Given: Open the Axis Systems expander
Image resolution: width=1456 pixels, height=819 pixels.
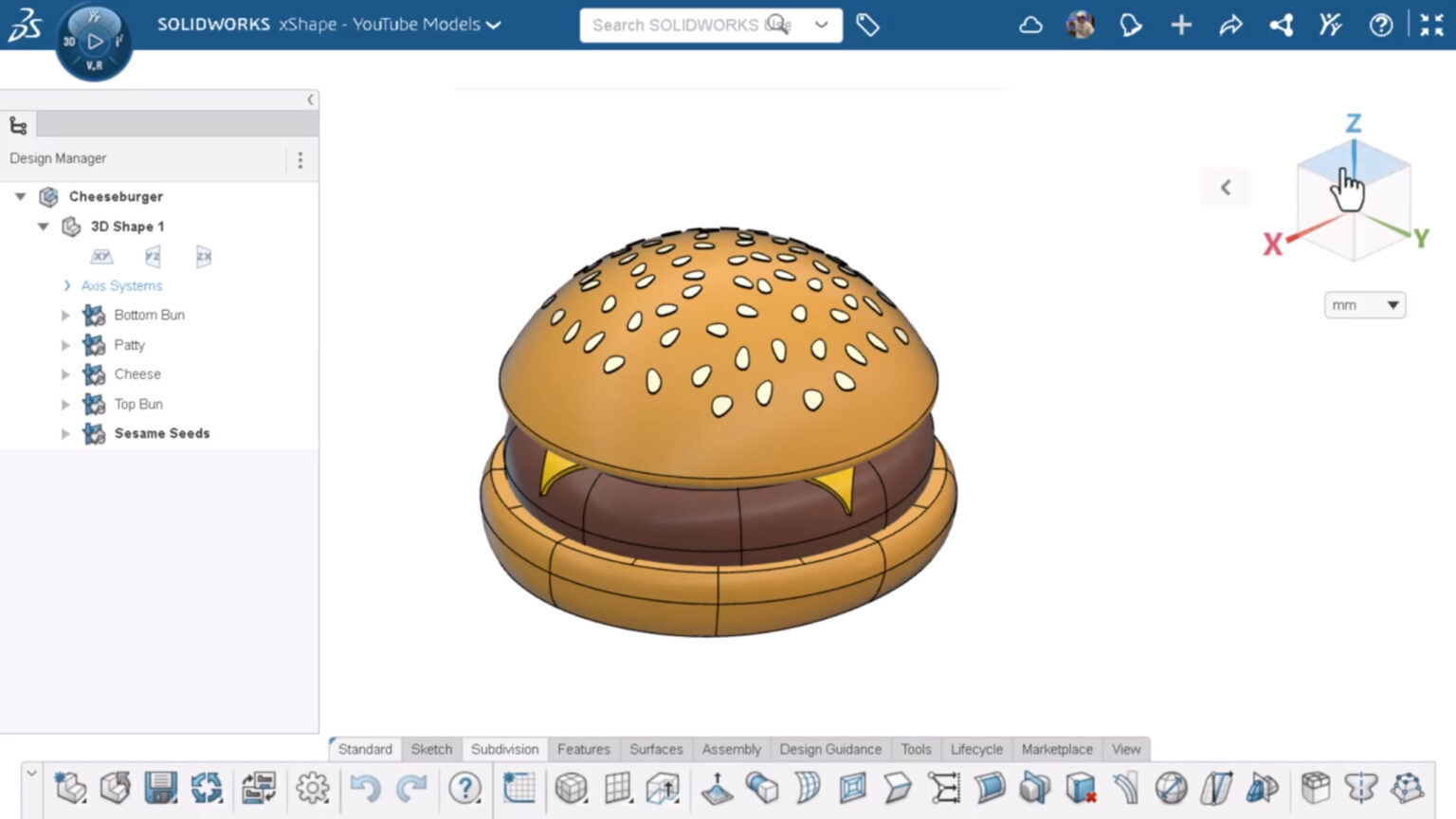Looking at the screenshot, I should [67, 284].
